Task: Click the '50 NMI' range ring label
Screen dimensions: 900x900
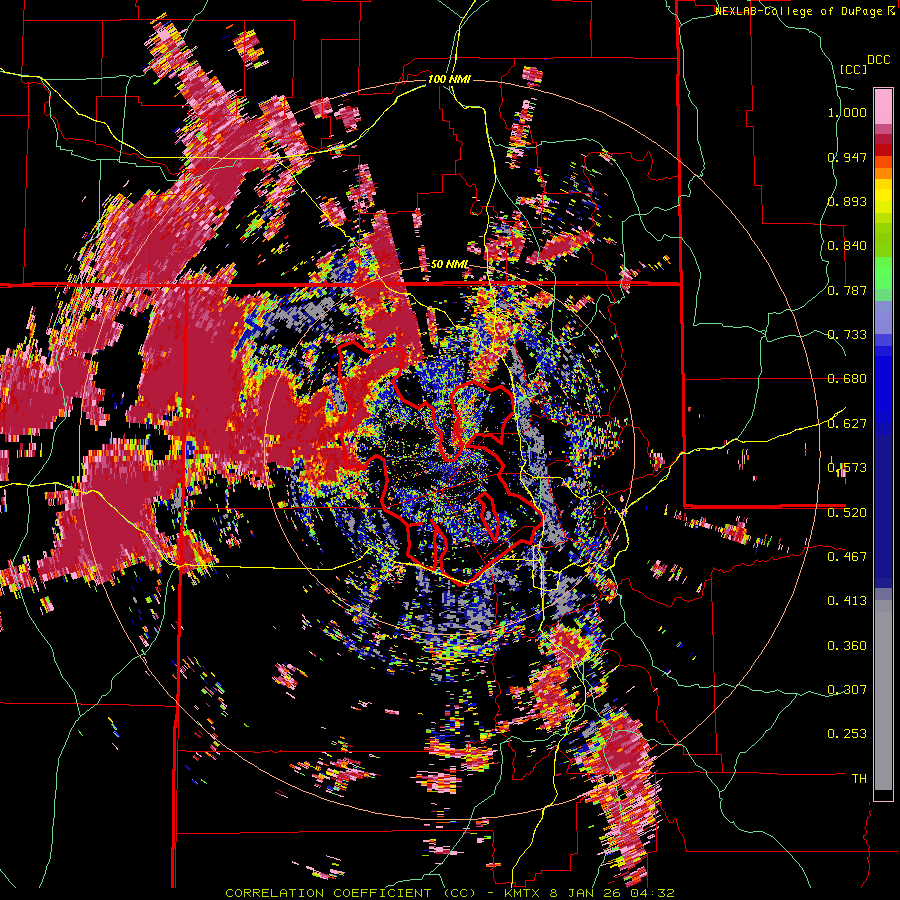Action: click(x=449, y=265)
